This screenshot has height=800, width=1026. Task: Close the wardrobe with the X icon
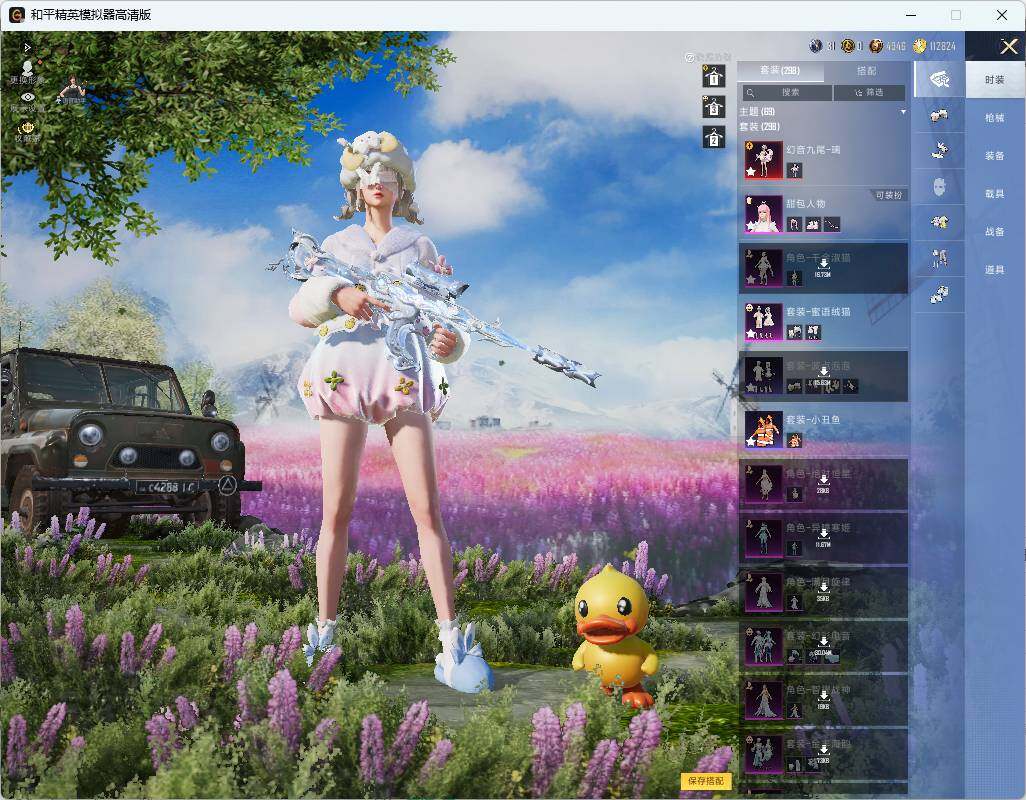[1008, 46]
